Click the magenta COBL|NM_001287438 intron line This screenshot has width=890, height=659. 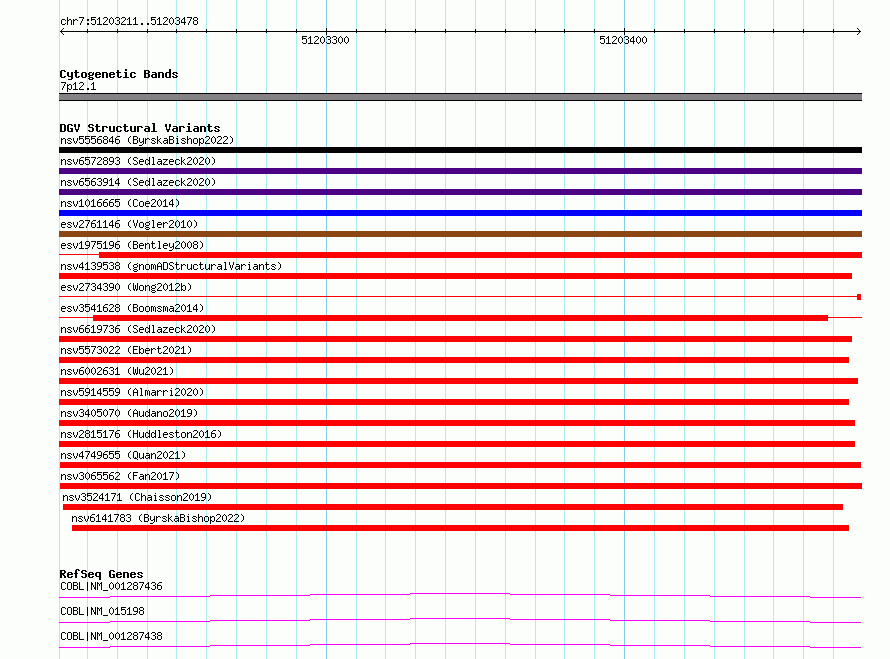coord(460,645)
